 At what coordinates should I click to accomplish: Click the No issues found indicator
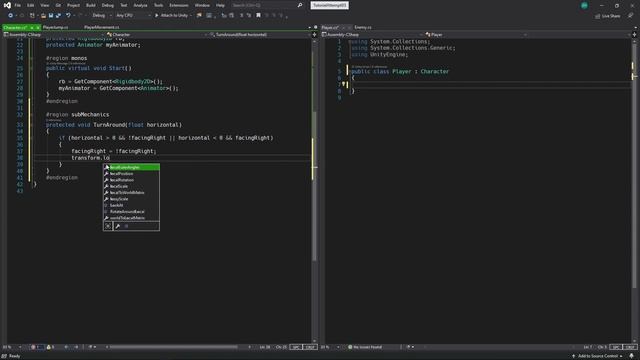tap(365, 347)
